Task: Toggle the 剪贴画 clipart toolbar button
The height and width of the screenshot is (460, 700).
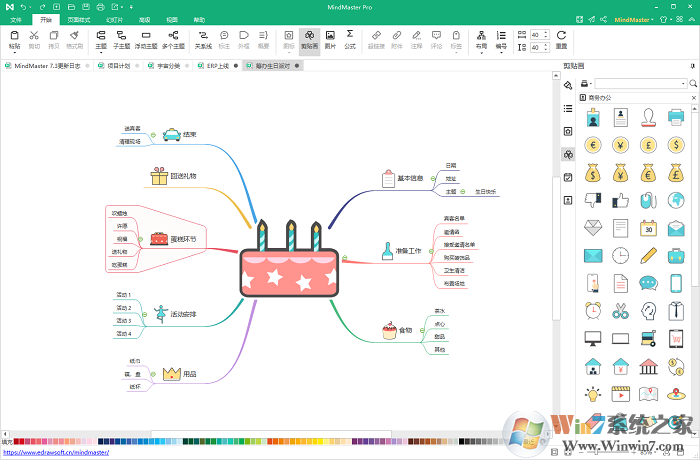Action: 309,39
